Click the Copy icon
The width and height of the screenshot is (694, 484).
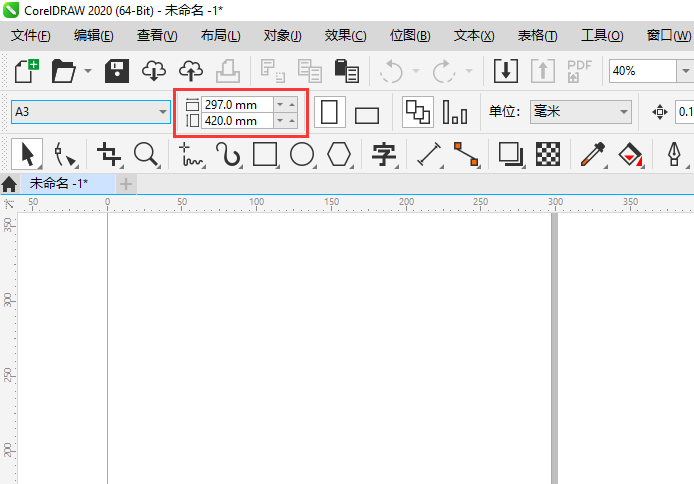309,71
